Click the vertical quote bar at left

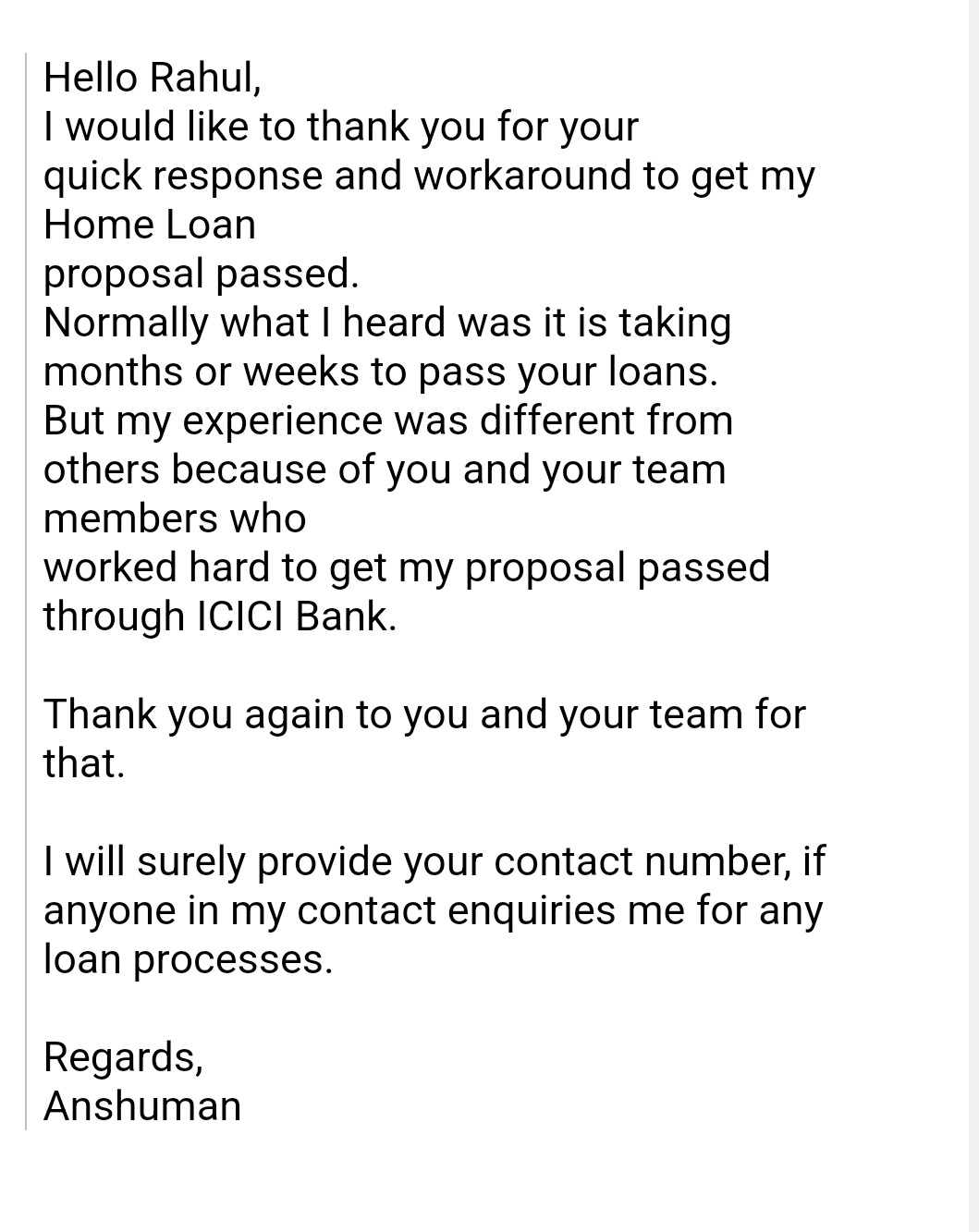[26, 592]
